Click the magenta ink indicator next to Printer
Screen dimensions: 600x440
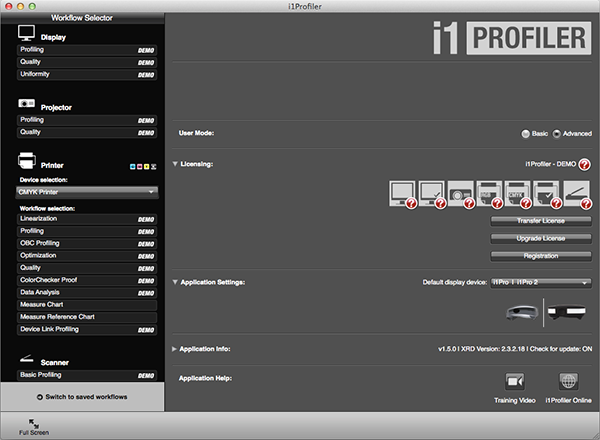(x=139, y=167)
